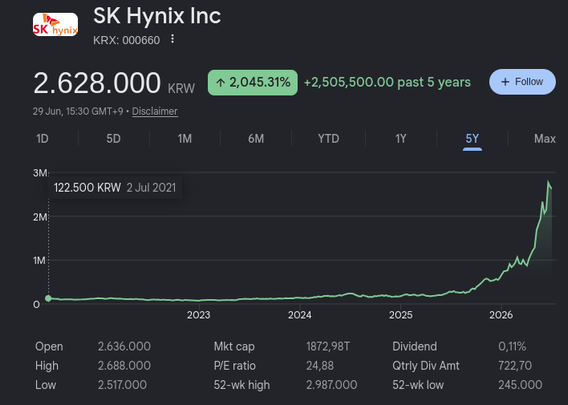Click the Qtrly Div Amt value 722,70
This screenshot has height=405, width=568.
point(515,366)
